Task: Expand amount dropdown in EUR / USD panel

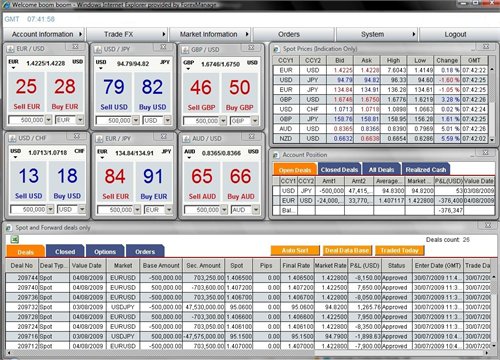Action: tap(48, 120)
